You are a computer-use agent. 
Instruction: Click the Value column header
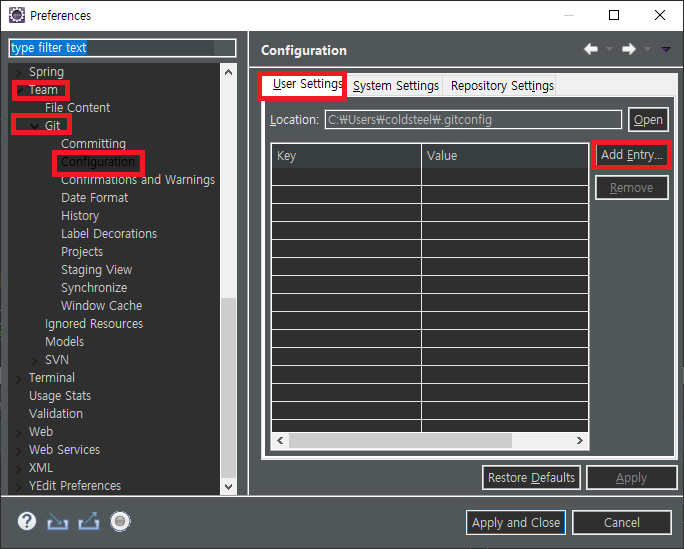click(505, 156)
